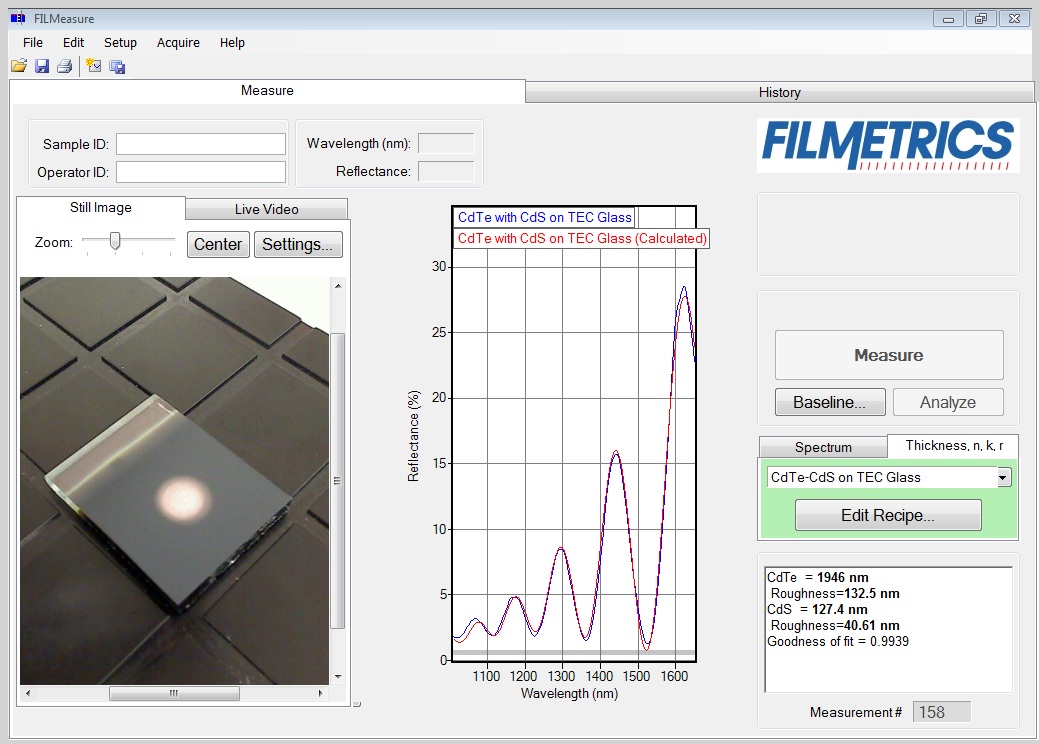Click the 'CdTe = 1946 nm' result line
The height and width of the screenshot is (744, 1040).
(x=818, y=578)
